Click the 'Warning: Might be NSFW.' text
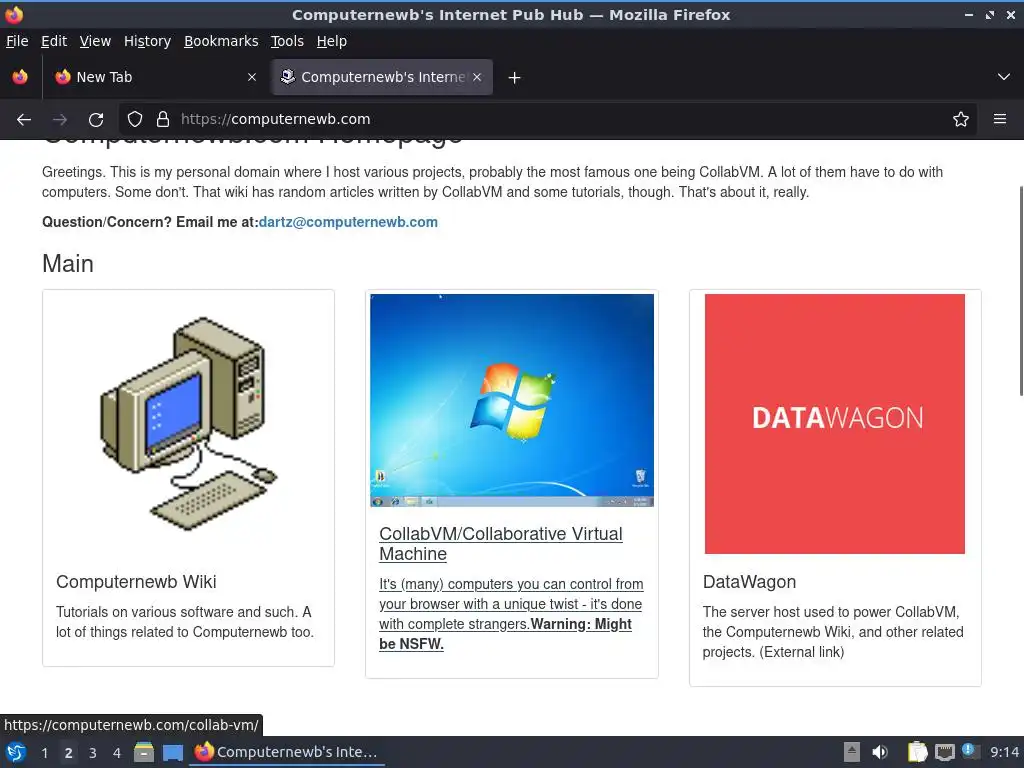The width and height of the screenshot is (1024, 768). [x=505, y=634]
